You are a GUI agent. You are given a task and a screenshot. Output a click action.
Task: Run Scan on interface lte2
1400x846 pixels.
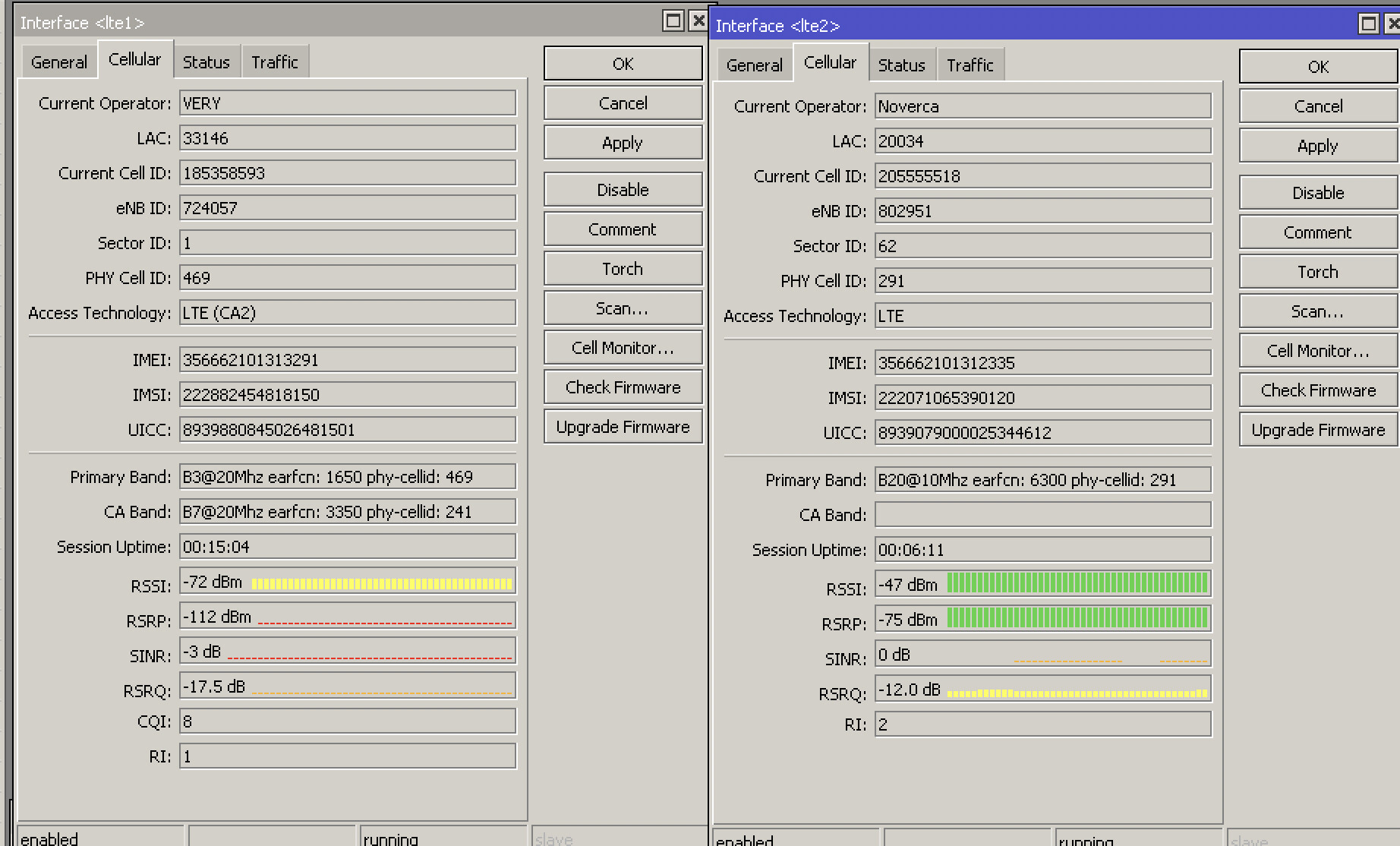point(1316,311)
